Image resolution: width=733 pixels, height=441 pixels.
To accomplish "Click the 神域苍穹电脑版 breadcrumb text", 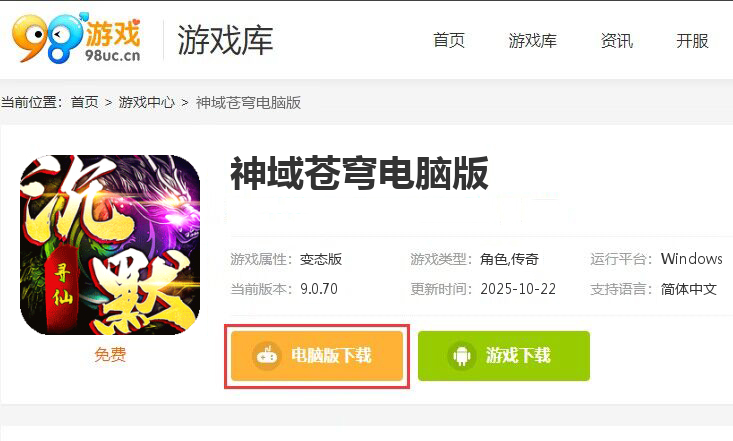I will [x=248, y=102].
